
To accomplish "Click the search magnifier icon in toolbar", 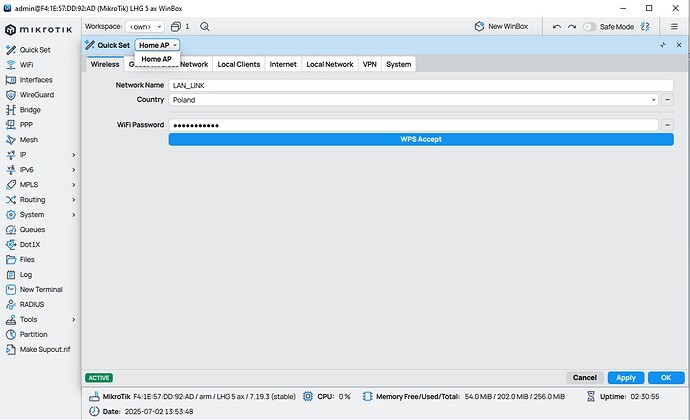I will 205,26.
